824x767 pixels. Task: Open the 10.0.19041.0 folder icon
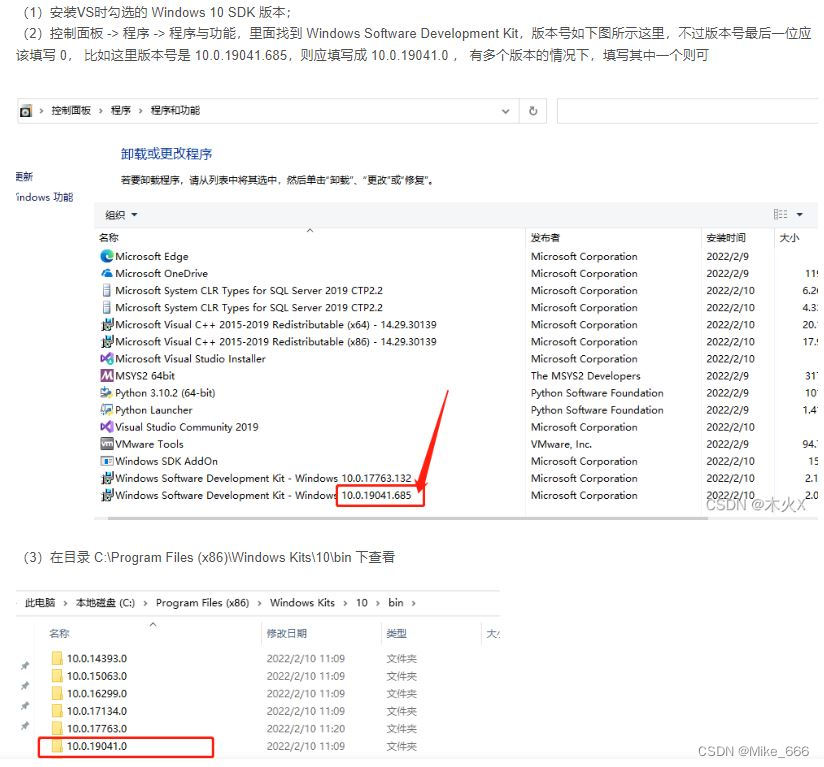pos(57,746)
